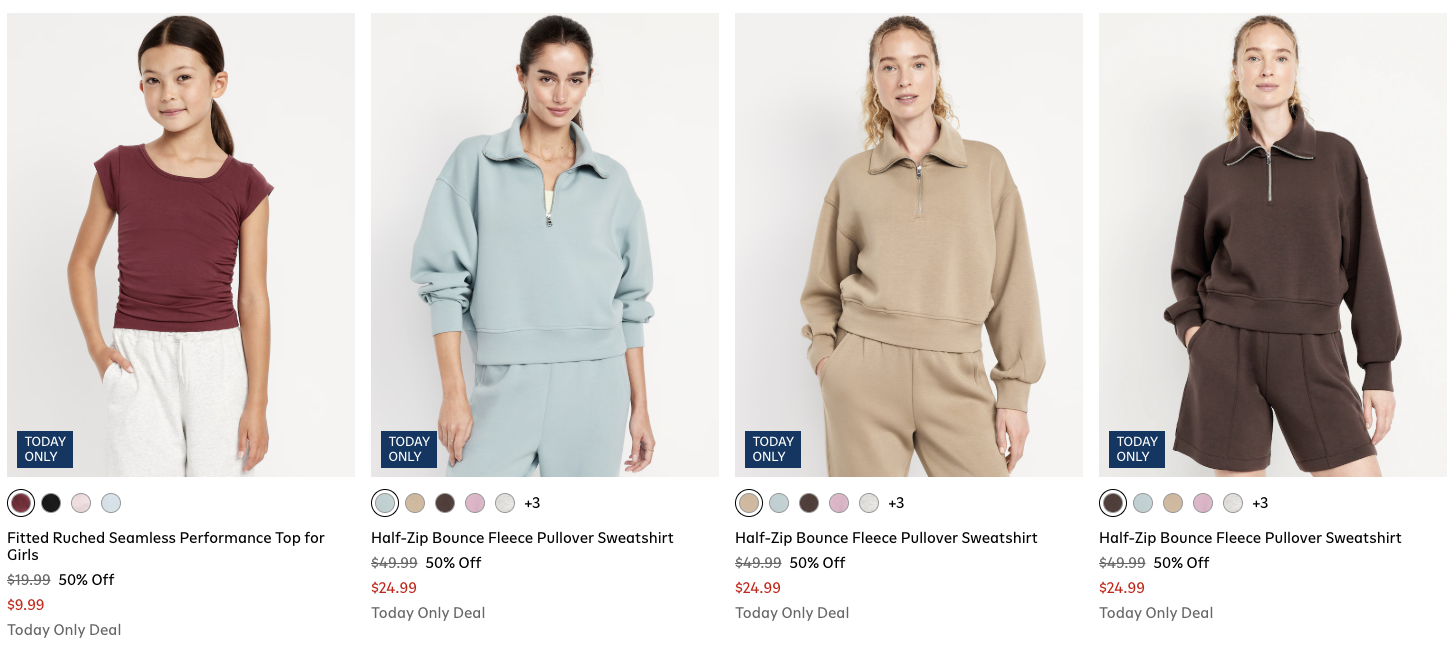View the light blue half-zip sweatshirt photo
Screen dimensions: 1448x646
click(545, 244)
